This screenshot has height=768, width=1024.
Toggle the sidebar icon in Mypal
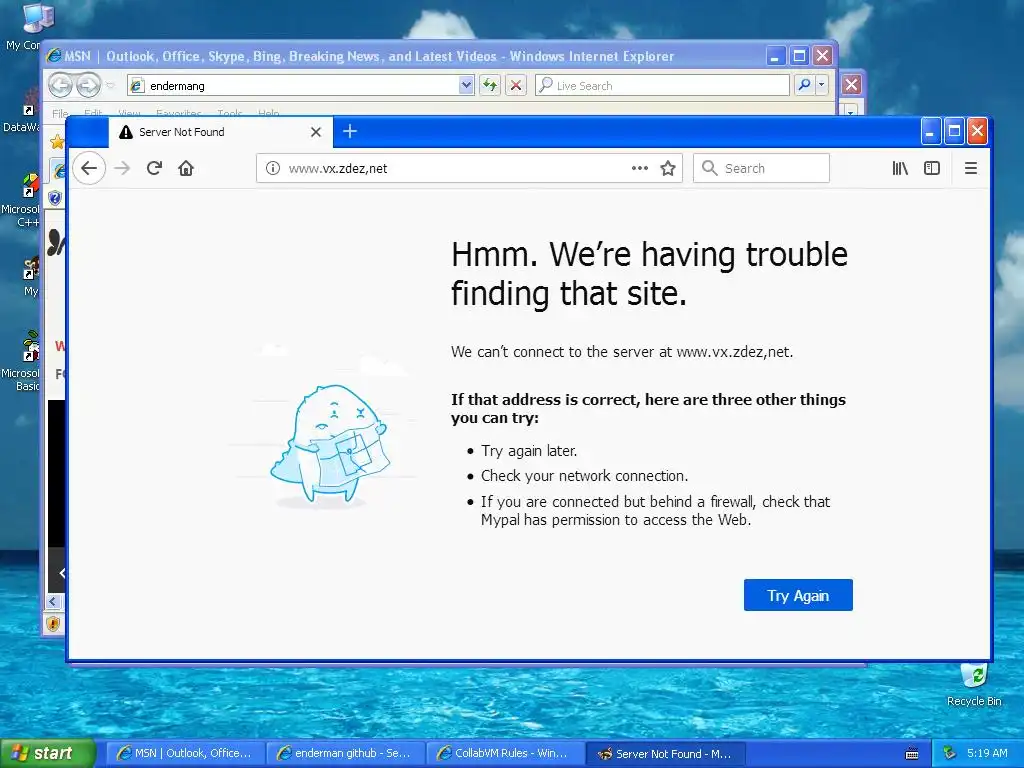[932, 168]
